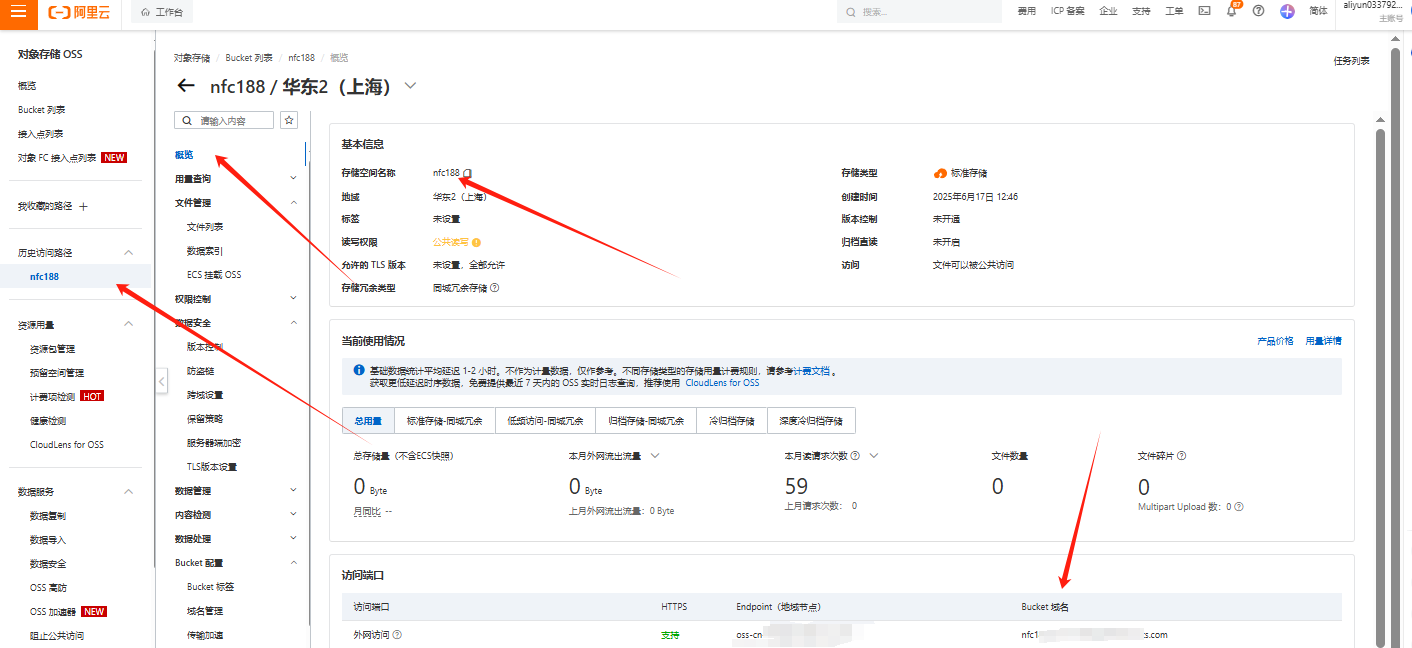Image resolution: width=1412 pixels, height=648 pixels.
Task: Open 跨域设置 page
Action: coord(205,395)
